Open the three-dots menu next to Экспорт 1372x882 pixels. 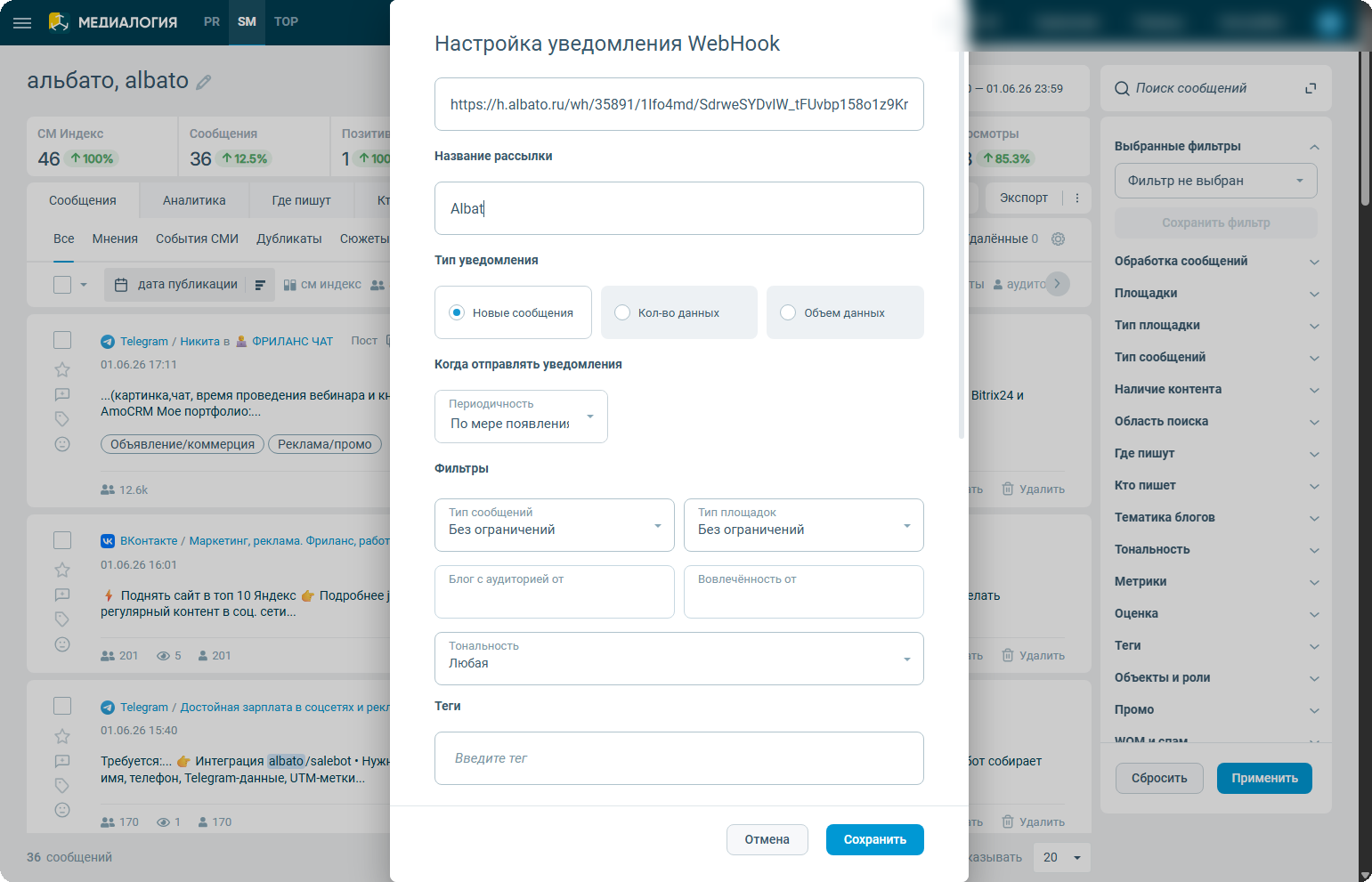pos(1077,198)
